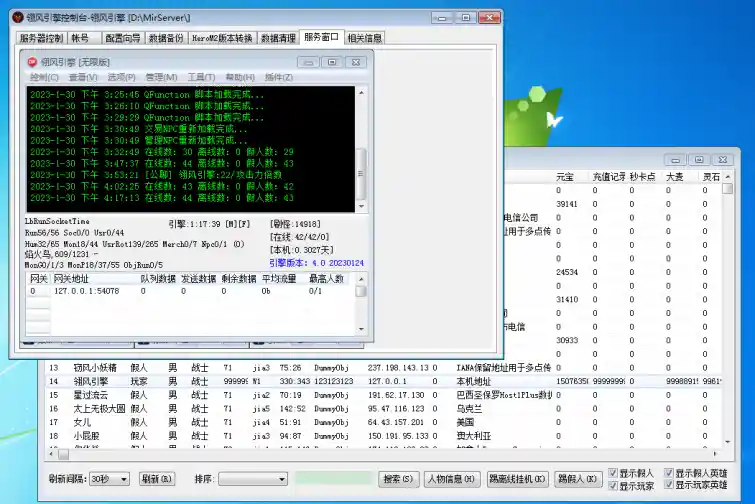Click the 乌克兰 location cell
The height and width of the screenshot is (504, 755).
469,409
